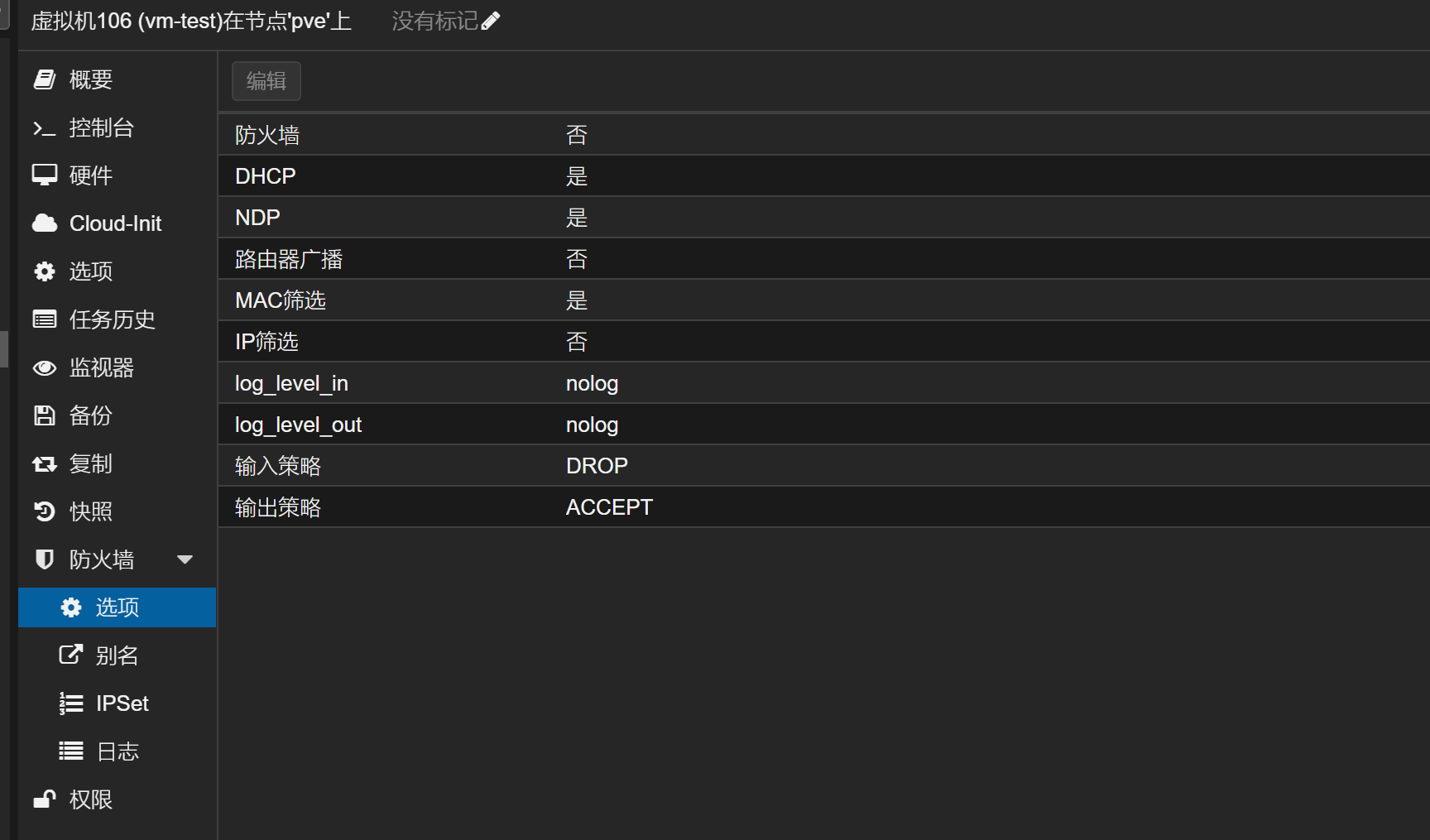Click the 概要 summary book icon
This screenshot has height=840, width=1430.
[x=45, y=79]
